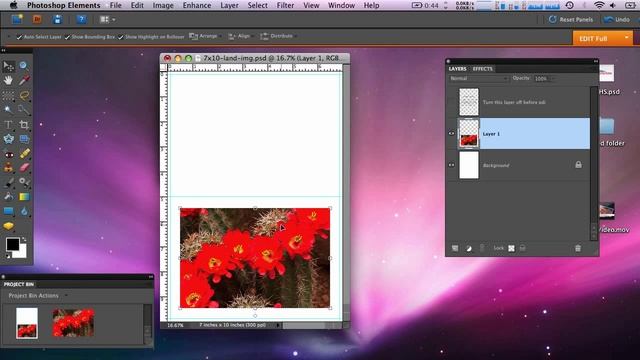This screenshot has width=640, height=360.
Task: Toggle Show Highlight on Rollover checkbox
Action: coord(121,37)
